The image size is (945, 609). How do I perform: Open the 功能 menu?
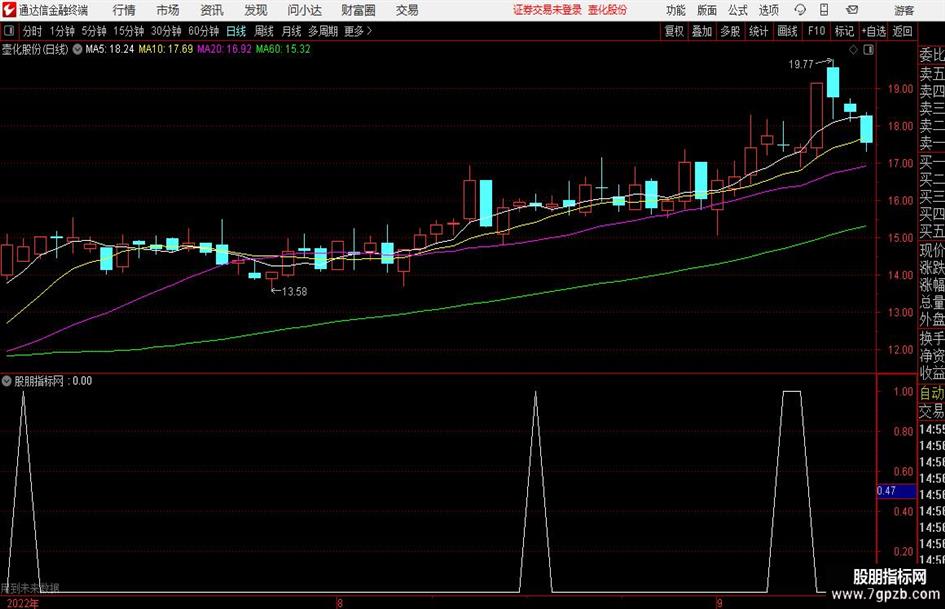[676, 10]
